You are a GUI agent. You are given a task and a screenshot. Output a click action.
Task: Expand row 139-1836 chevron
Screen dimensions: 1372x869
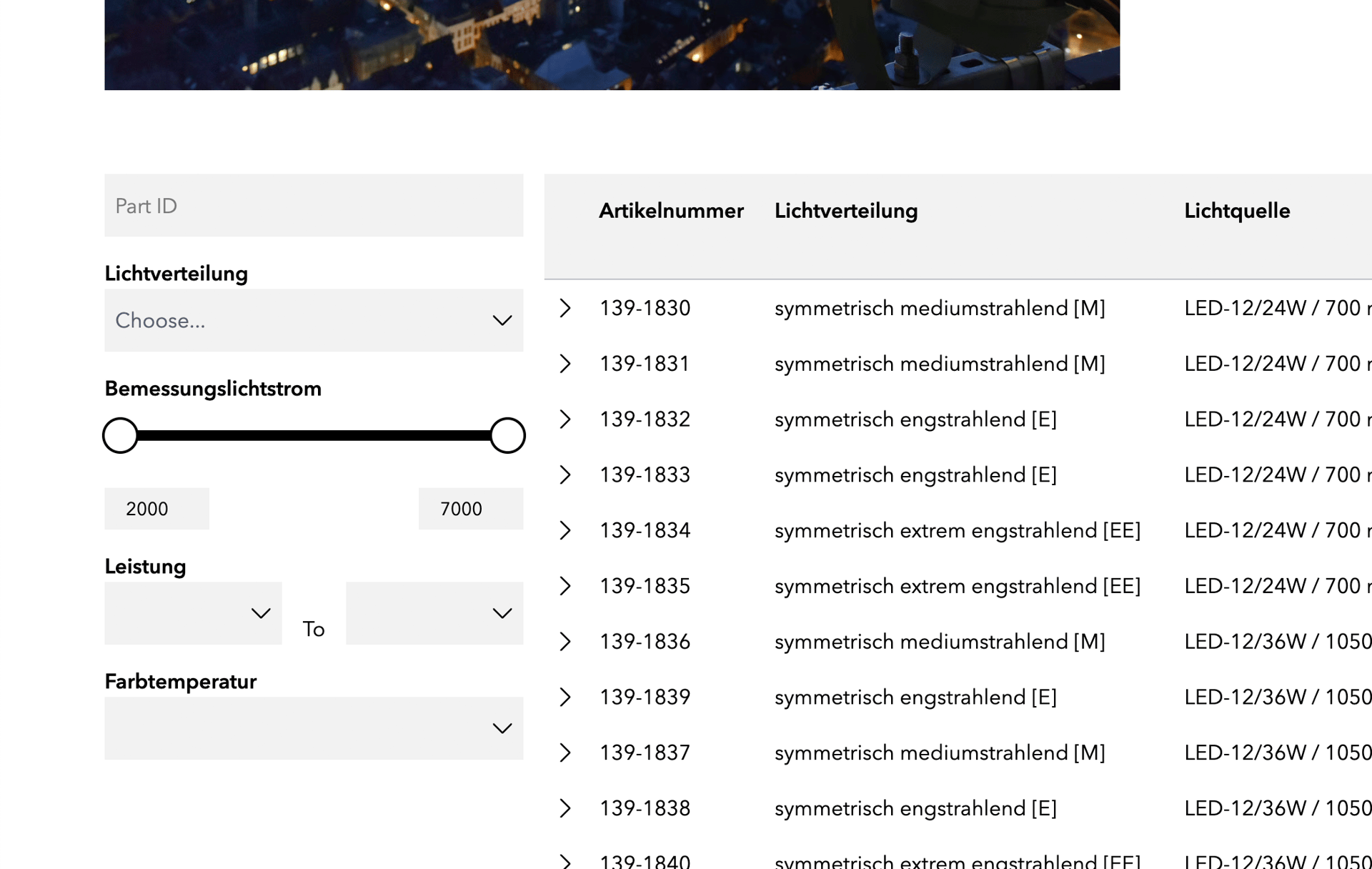(x=565, y=642)
